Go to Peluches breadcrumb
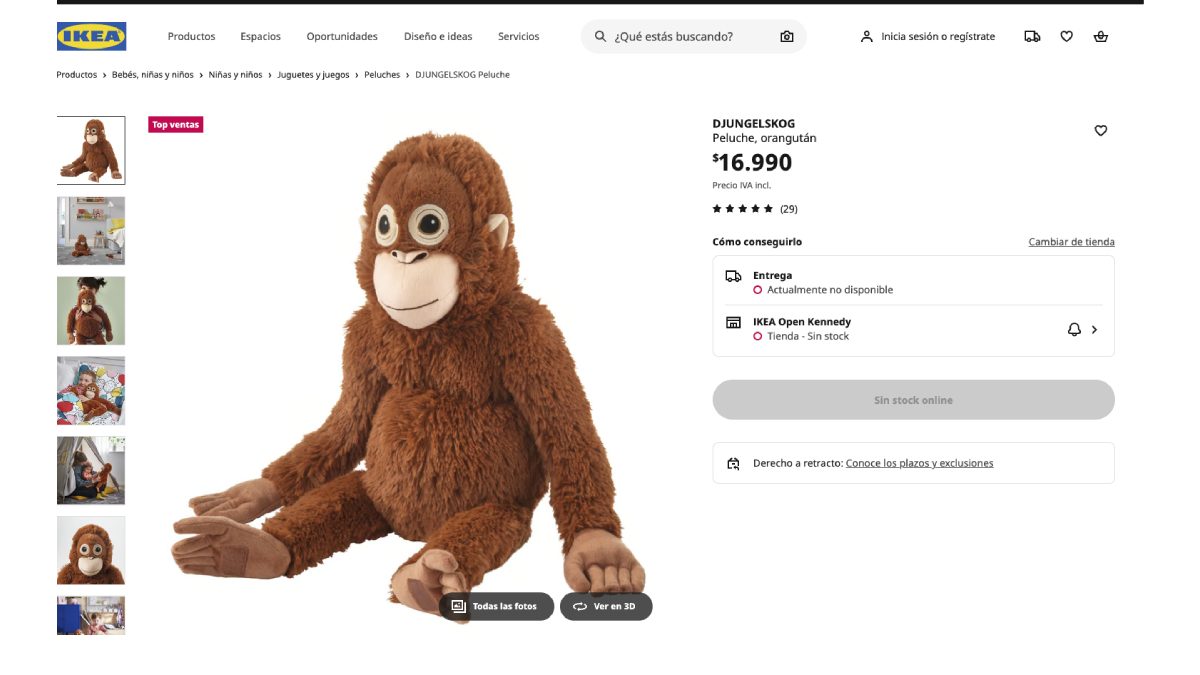1200x675 pixels. click(382, 75)
